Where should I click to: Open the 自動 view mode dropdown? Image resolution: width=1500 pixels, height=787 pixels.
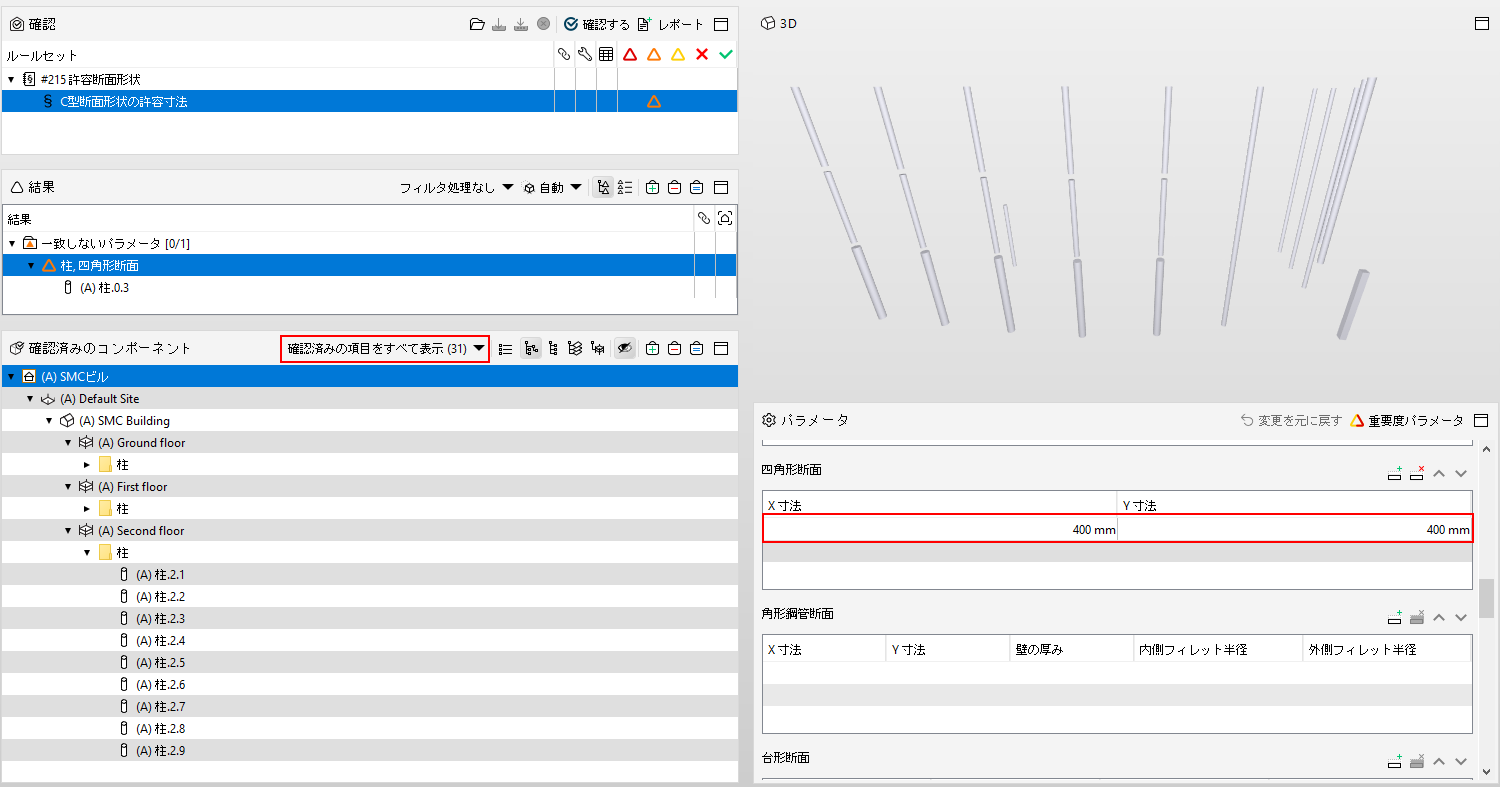tap(553, 187)
